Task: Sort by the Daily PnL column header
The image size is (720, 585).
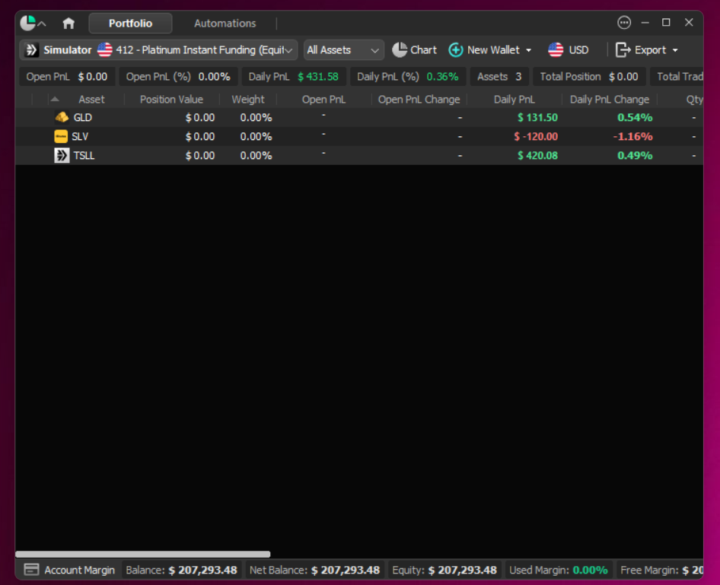Action: [514, 100]
